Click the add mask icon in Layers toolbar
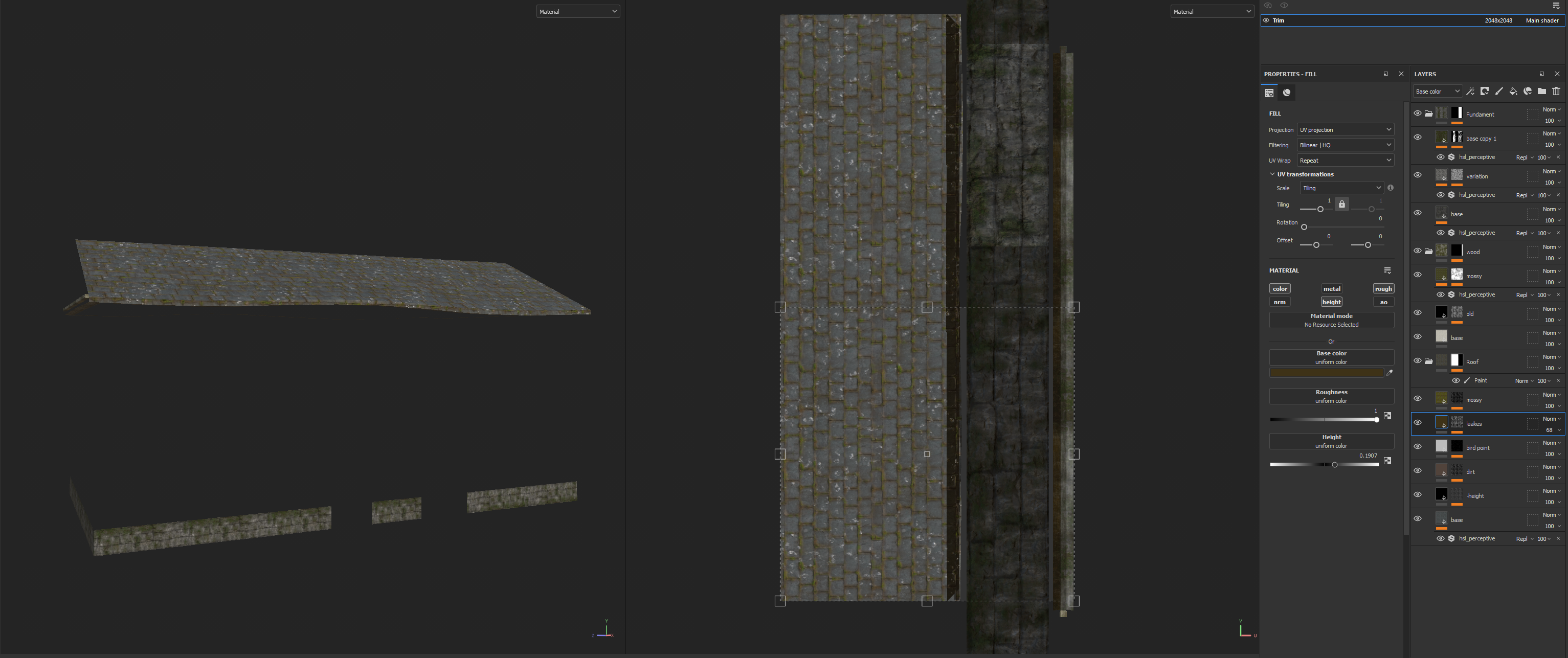 [1485, 92]
